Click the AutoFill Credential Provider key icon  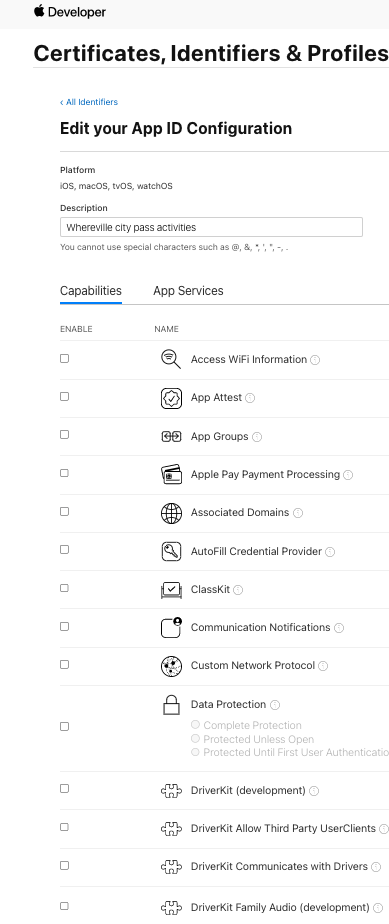point(171,551)
